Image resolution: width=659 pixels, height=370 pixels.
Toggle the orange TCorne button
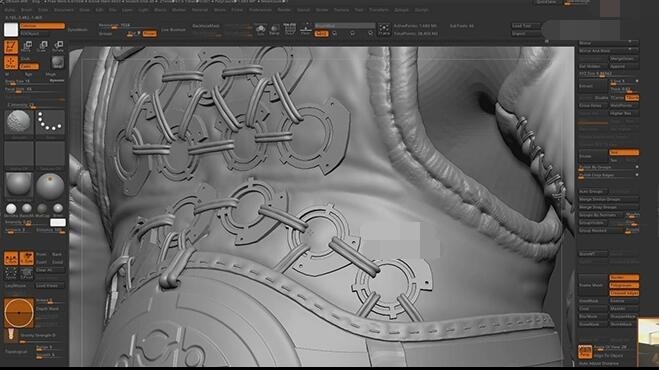click(x=632, y=98)
